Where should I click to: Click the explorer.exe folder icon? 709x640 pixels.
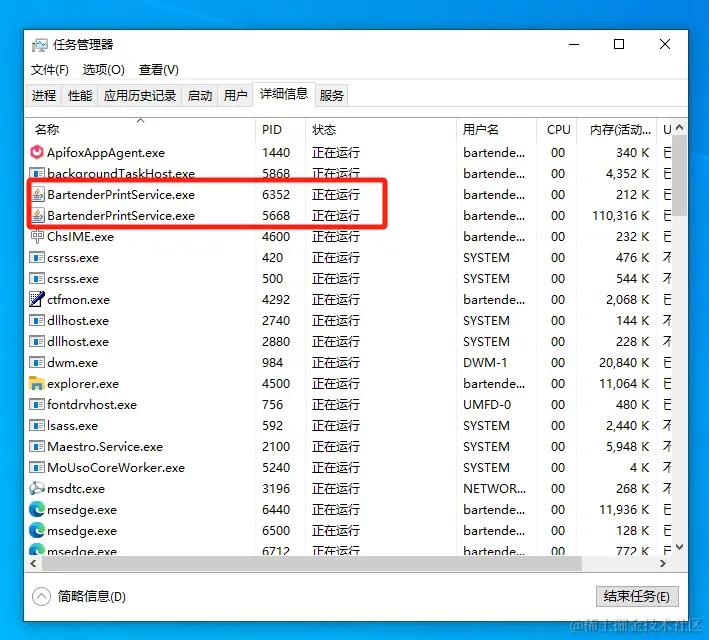click(37, 383)
